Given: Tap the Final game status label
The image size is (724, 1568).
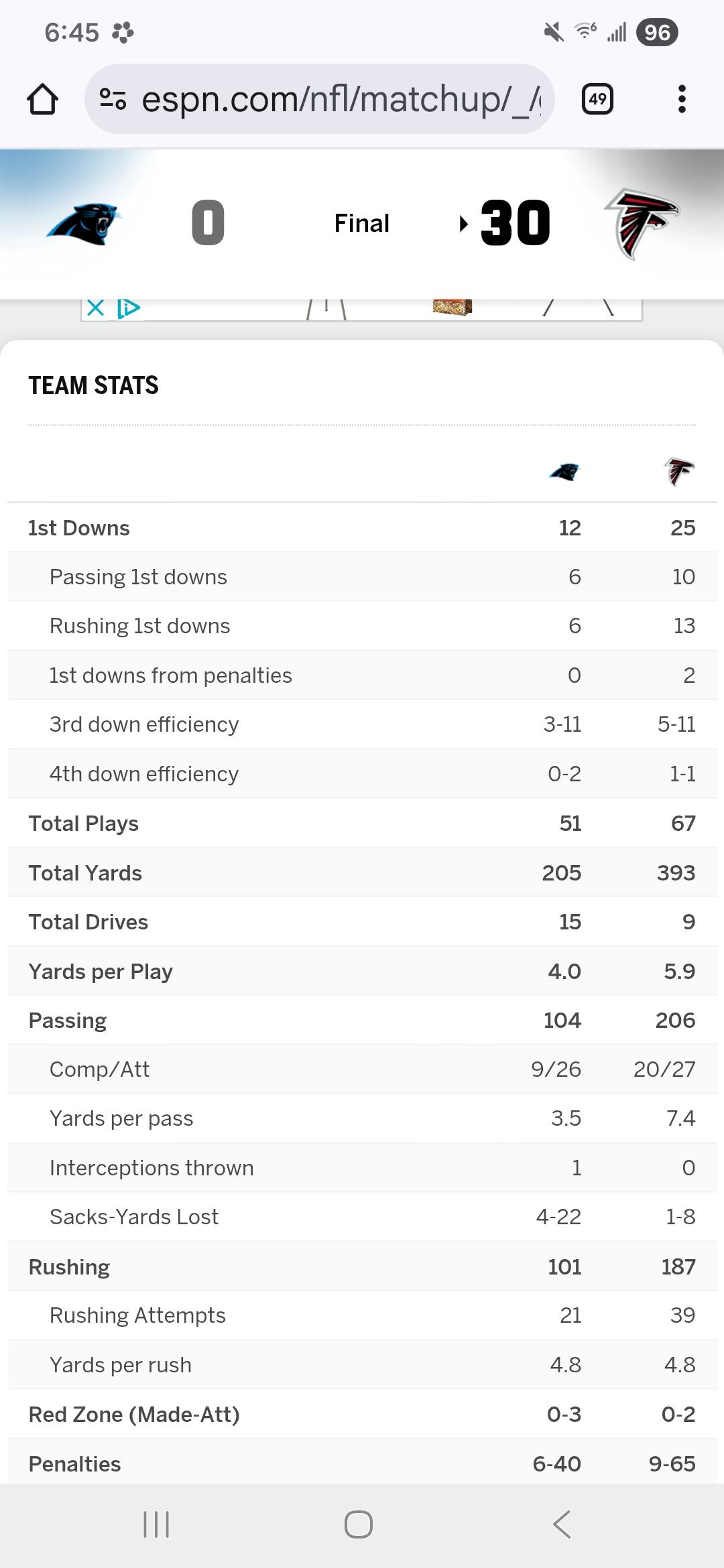Looking at the screenshot, I should 361,223.
